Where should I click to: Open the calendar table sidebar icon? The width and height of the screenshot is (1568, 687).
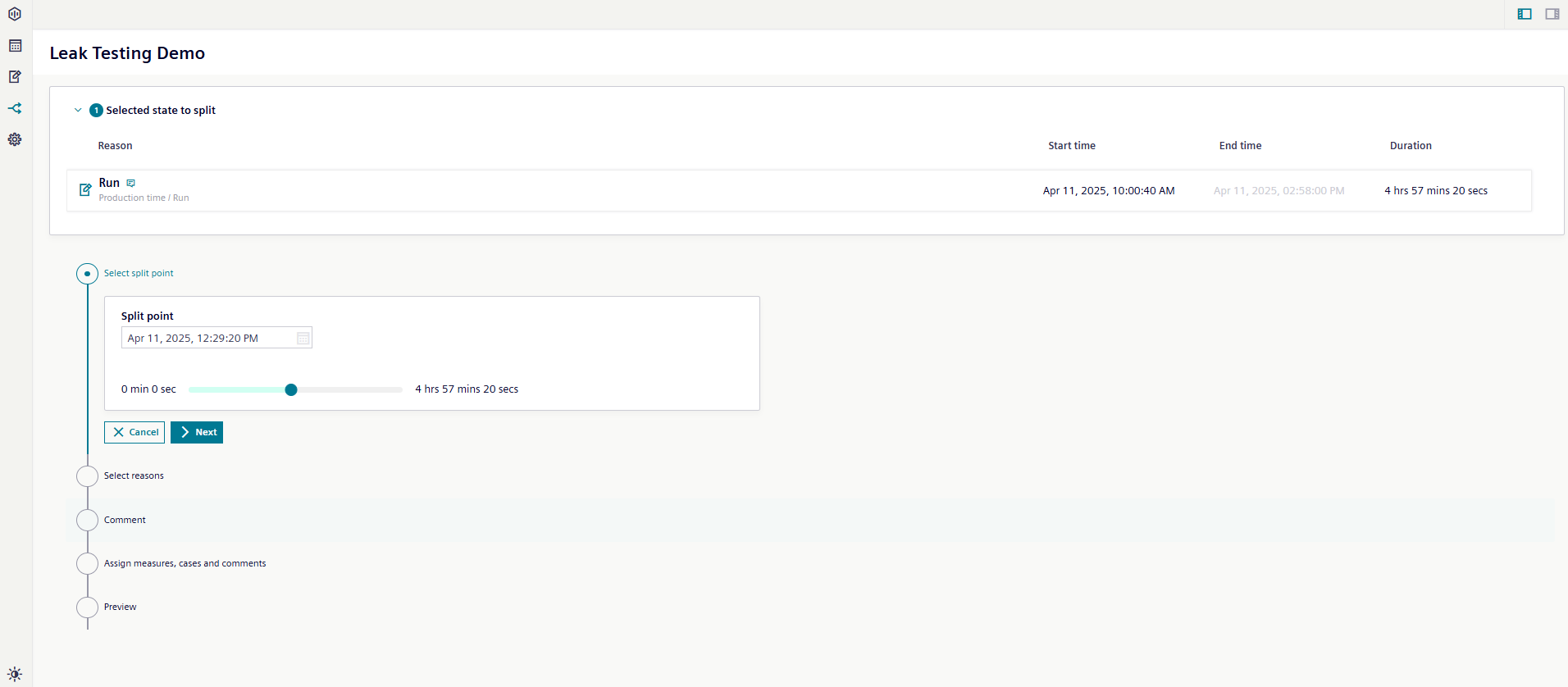[15, 46]
